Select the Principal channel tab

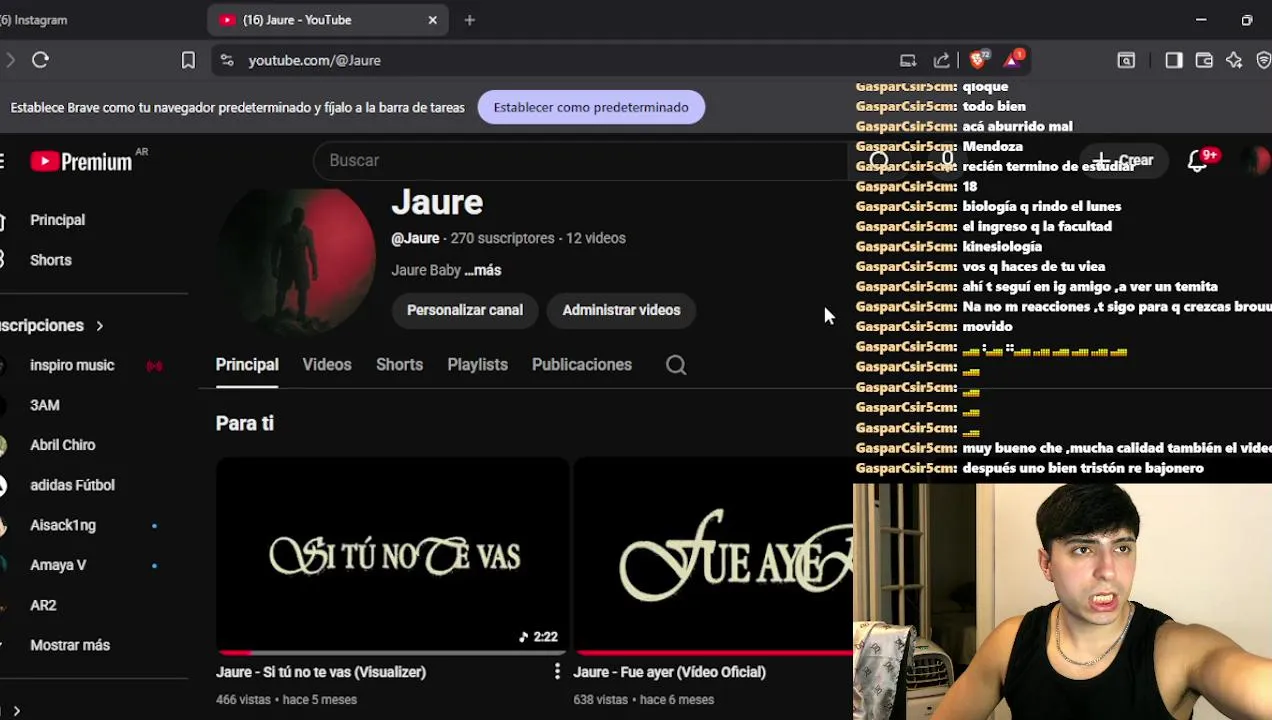pyautogui.click(x=247, y=365)
